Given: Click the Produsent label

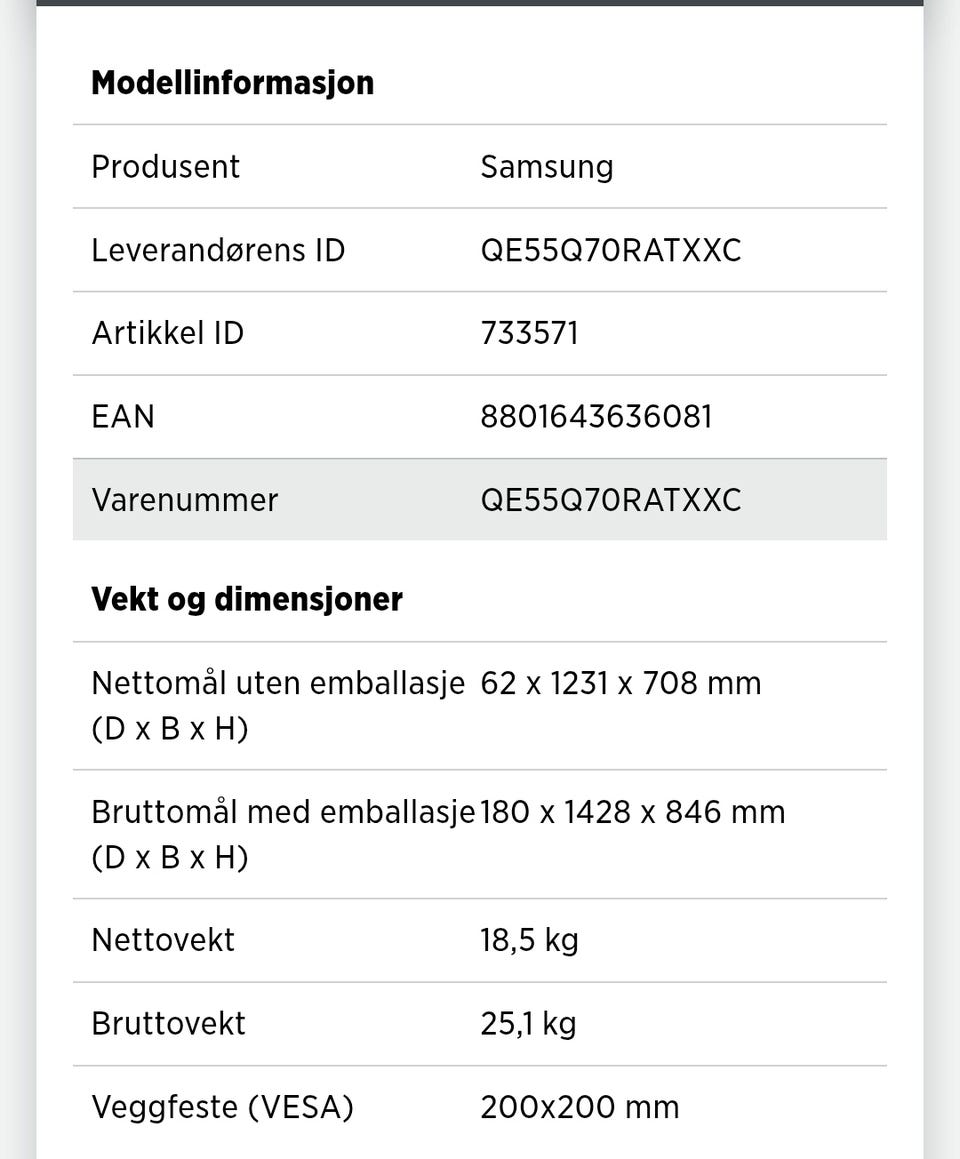Looking at the screenshot, I should [x=165, y=166].
